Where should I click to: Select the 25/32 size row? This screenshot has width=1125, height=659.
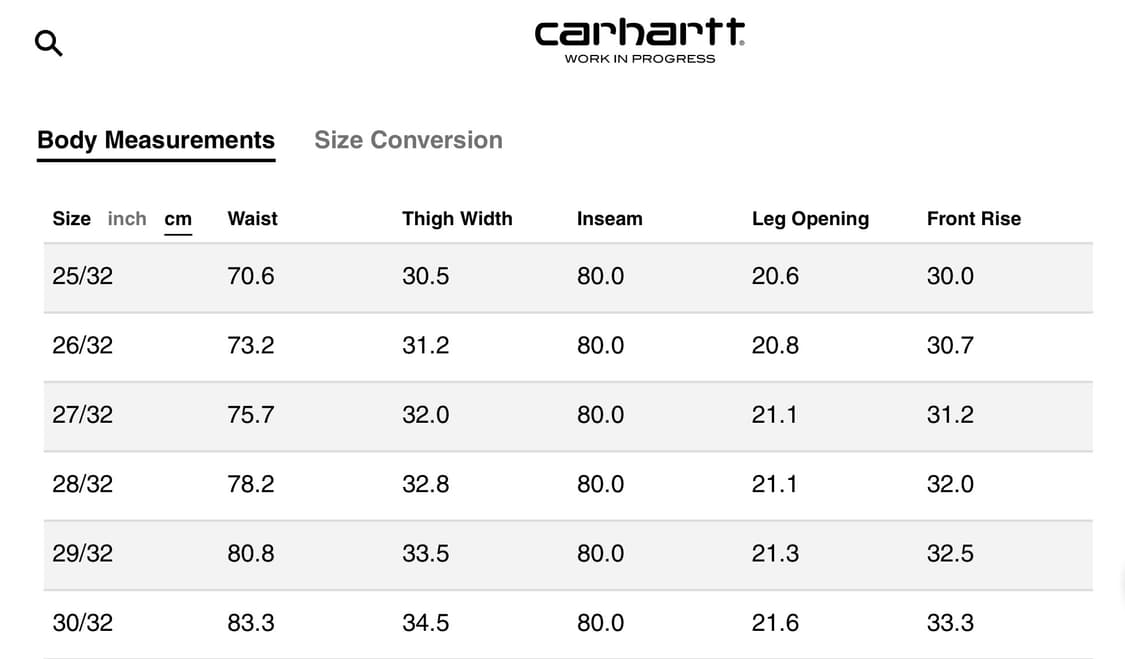tap(83, 277)
